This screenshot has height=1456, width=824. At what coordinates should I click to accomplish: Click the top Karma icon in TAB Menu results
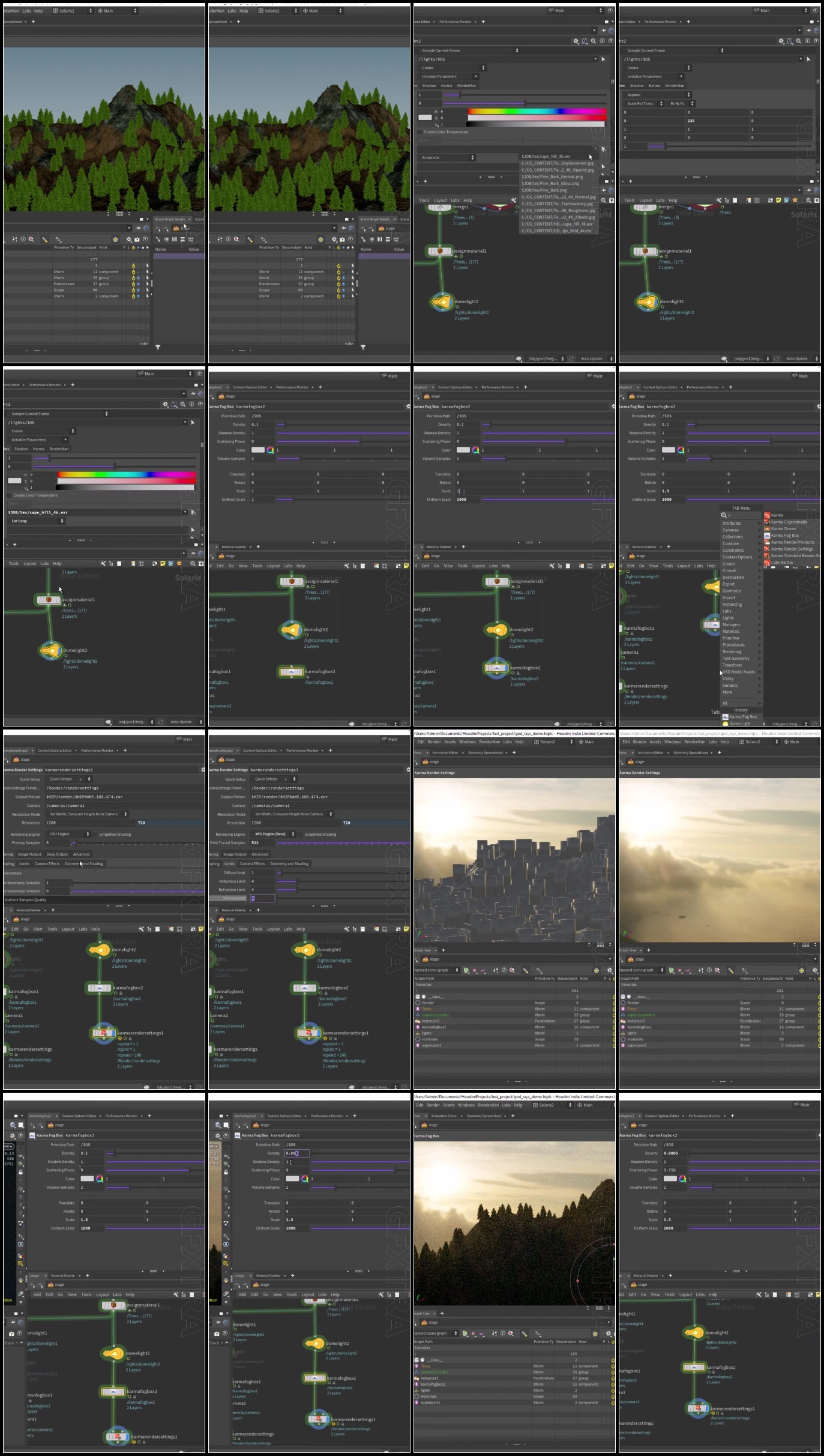point(766,515)
